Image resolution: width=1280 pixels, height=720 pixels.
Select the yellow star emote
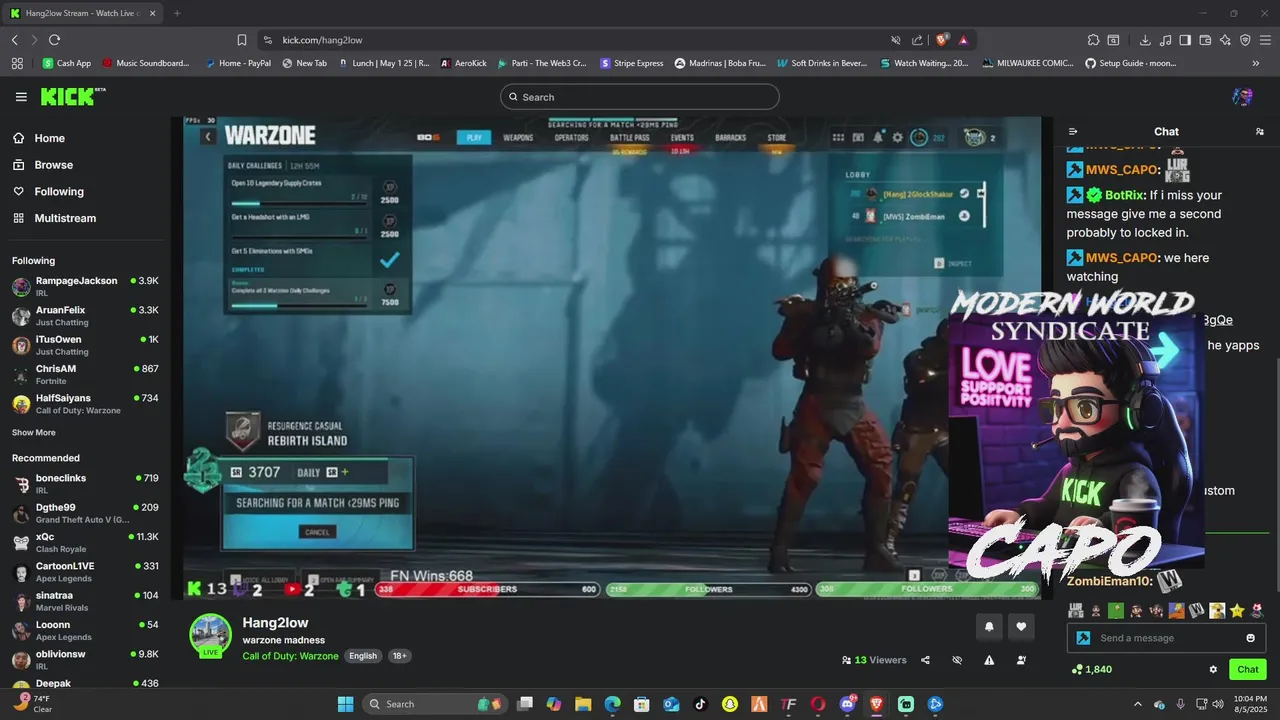pos(1237,610)
